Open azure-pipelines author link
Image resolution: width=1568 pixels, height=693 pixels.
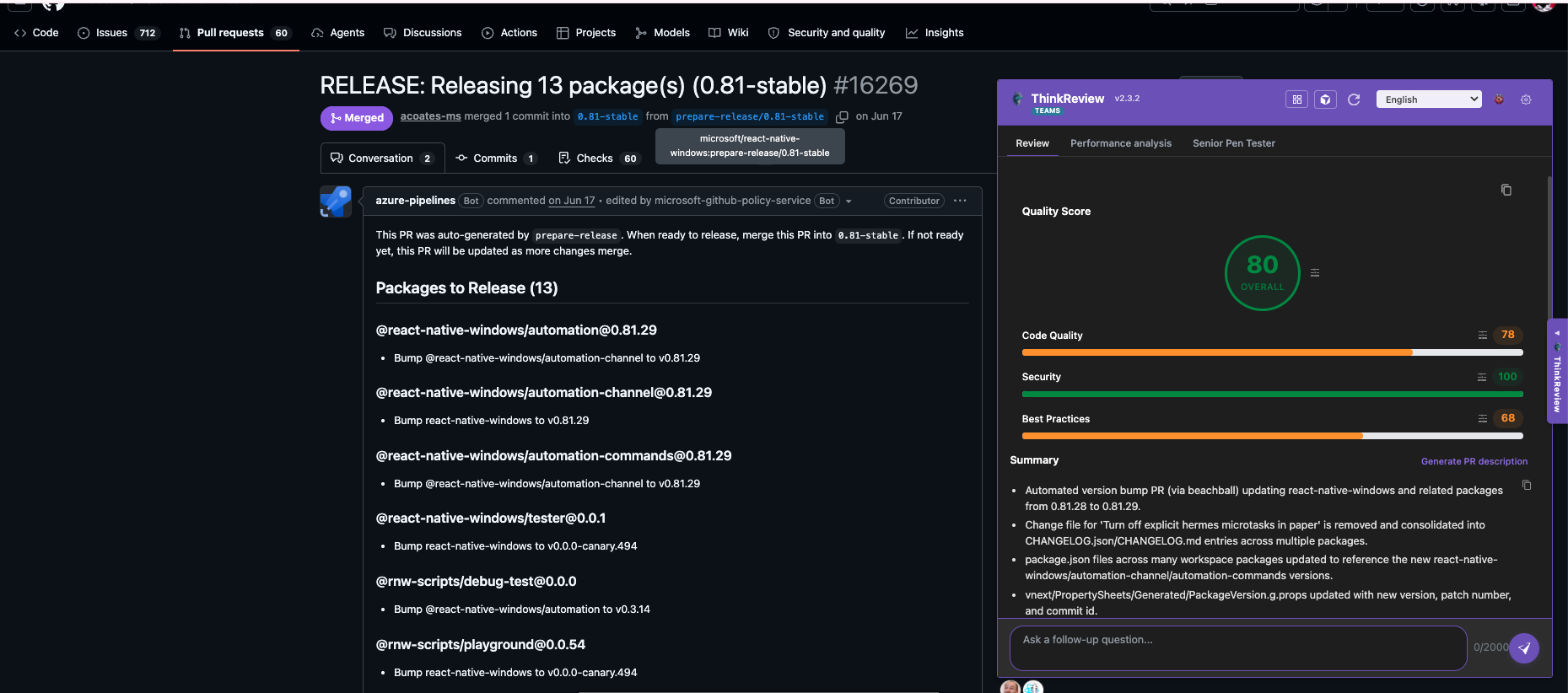pos(415,201)
